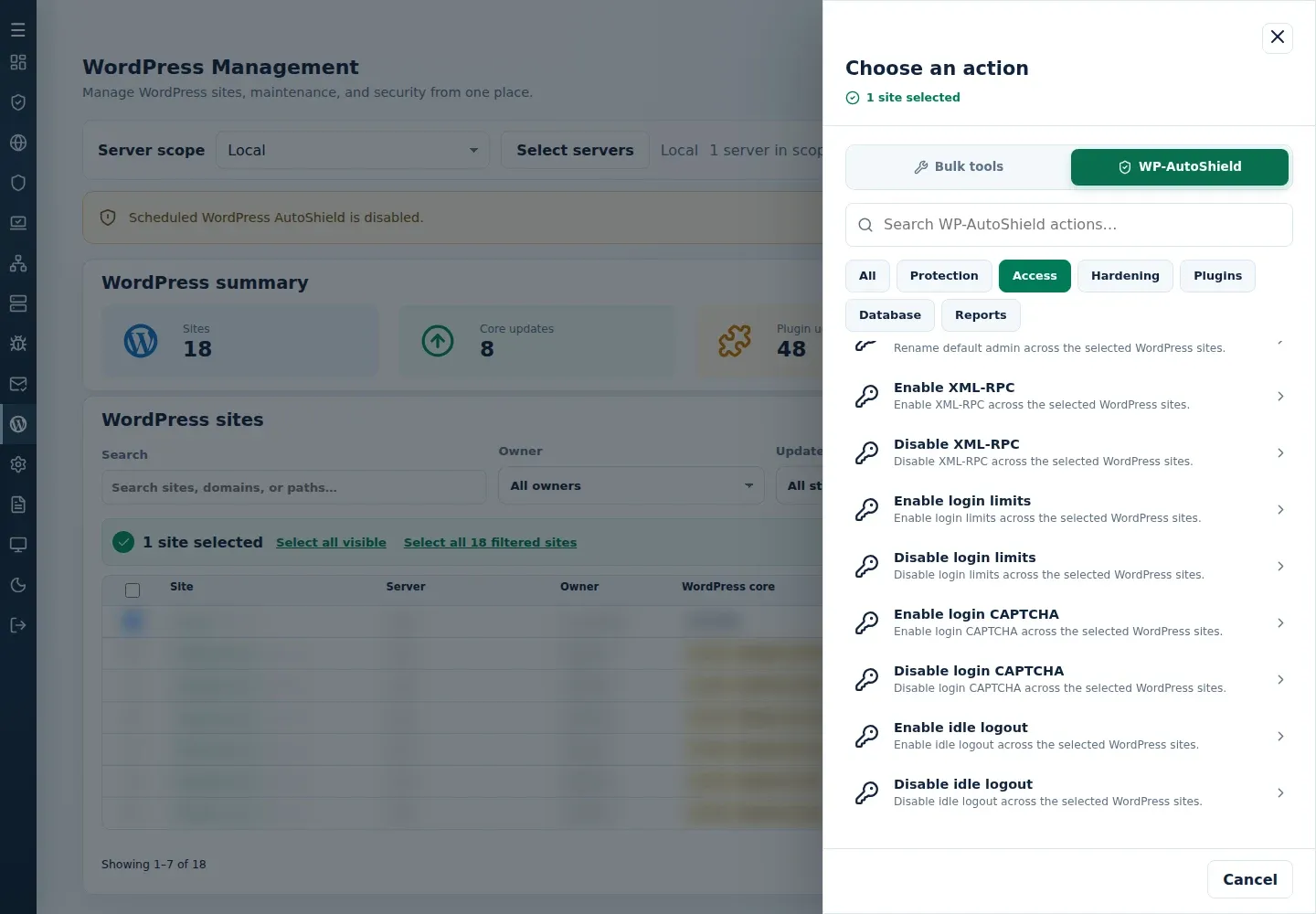
Task: Switch to the WP-AutoShield tab
Action: point(1180,167)
